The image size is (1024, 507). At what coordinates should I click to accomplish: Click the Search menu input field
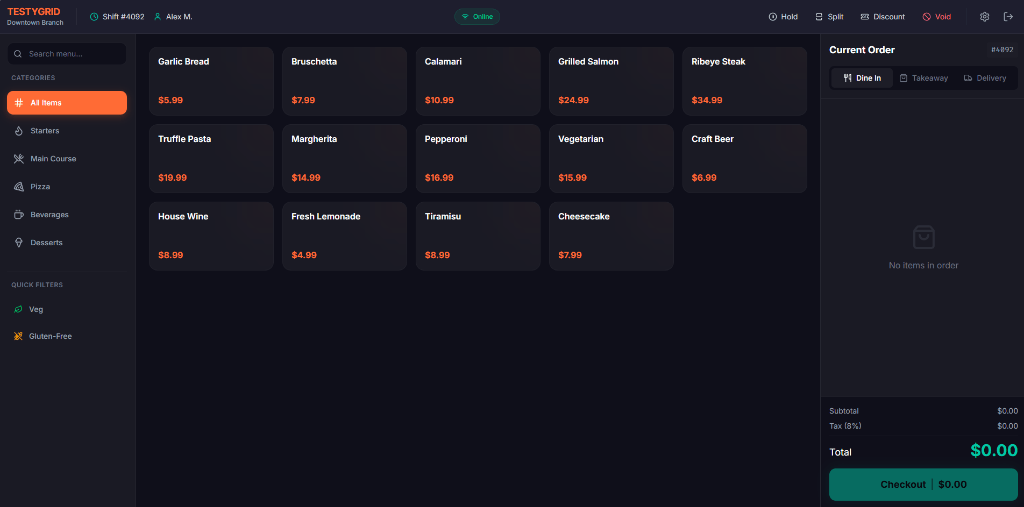pyautogui.click(x=67, y=54)
